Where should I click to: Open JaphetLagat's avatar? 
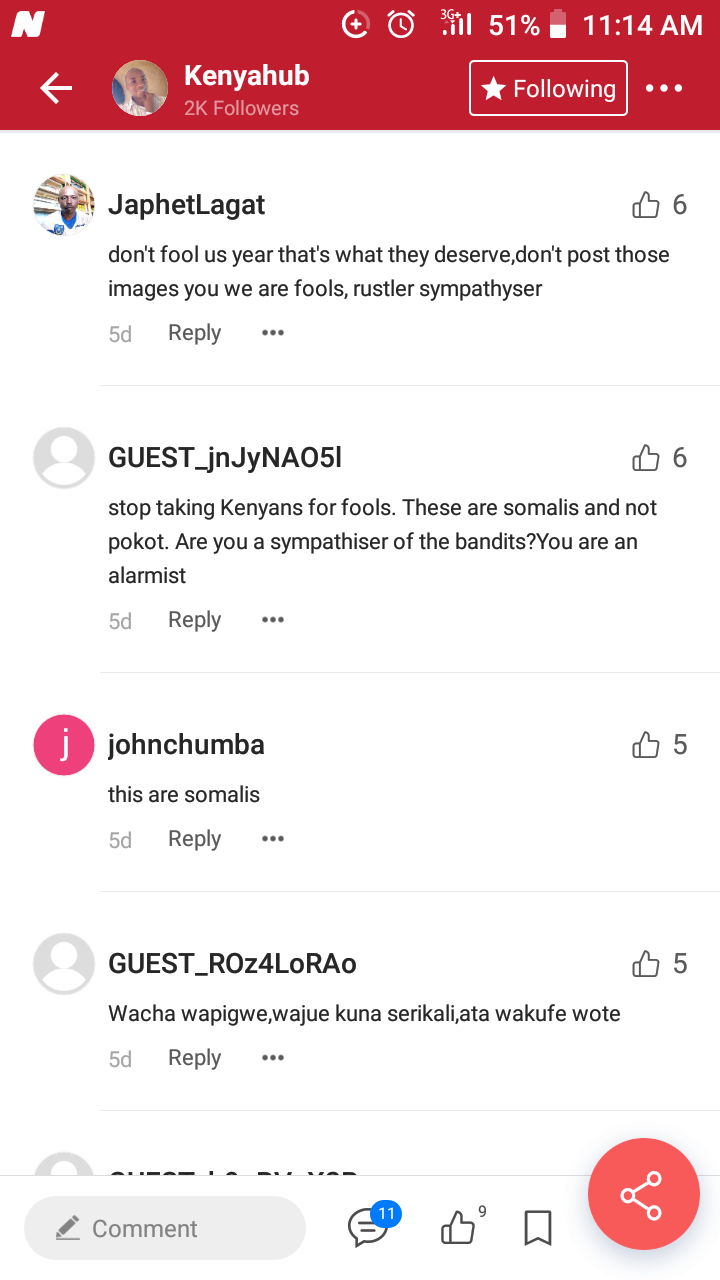click(x=64, y=205)
